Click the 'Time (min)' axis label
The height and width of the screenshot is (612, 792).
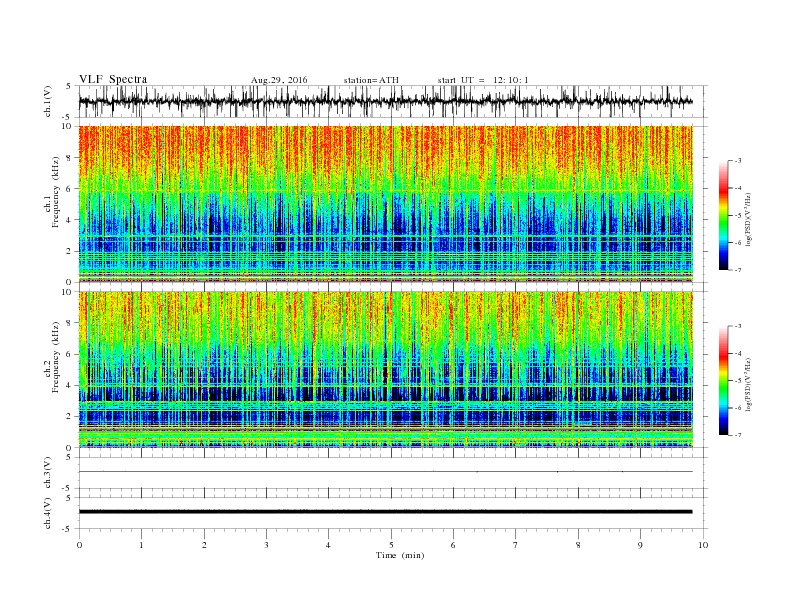pos(400,555)
